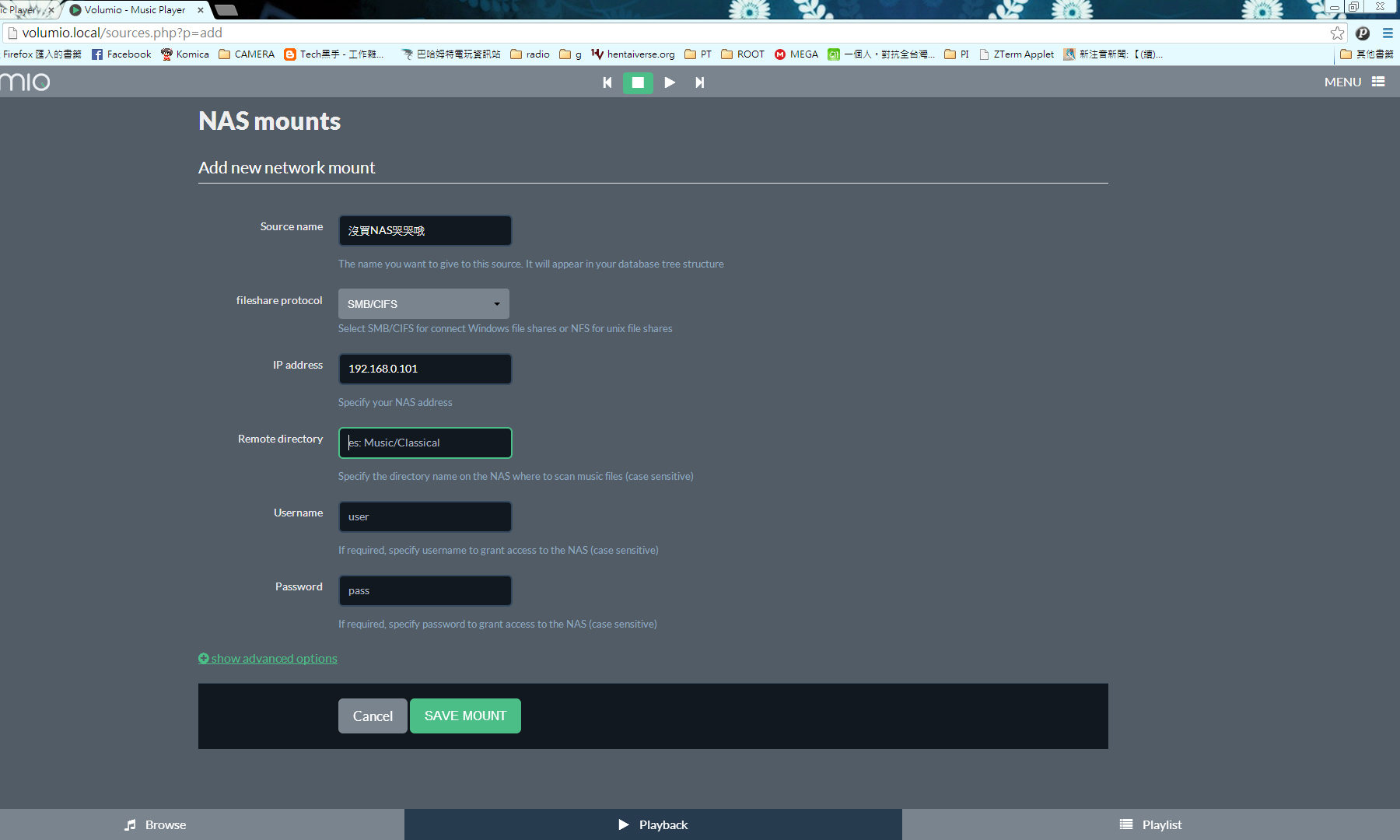The width and height of the screenshot is (1400, 840).
Task: Open the MEGA bookmark
Action: 796,54
